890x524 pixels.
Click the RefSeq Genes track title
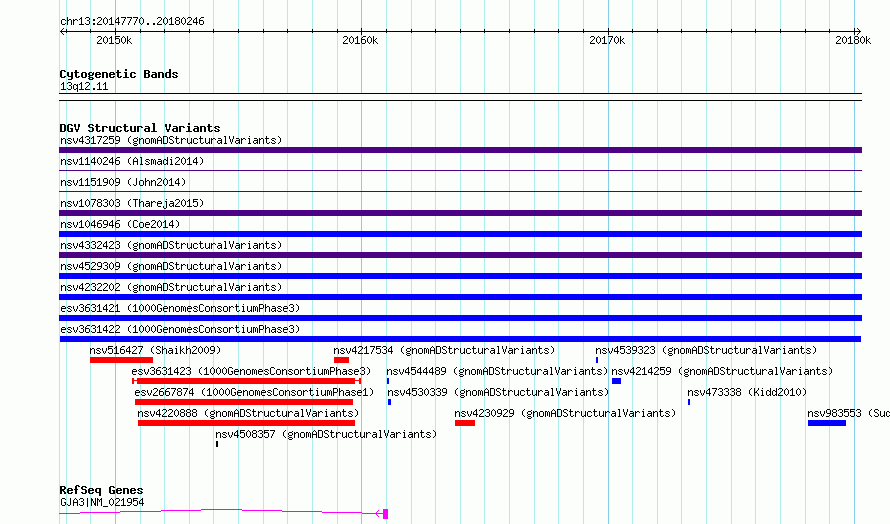[x=101, y=490]
